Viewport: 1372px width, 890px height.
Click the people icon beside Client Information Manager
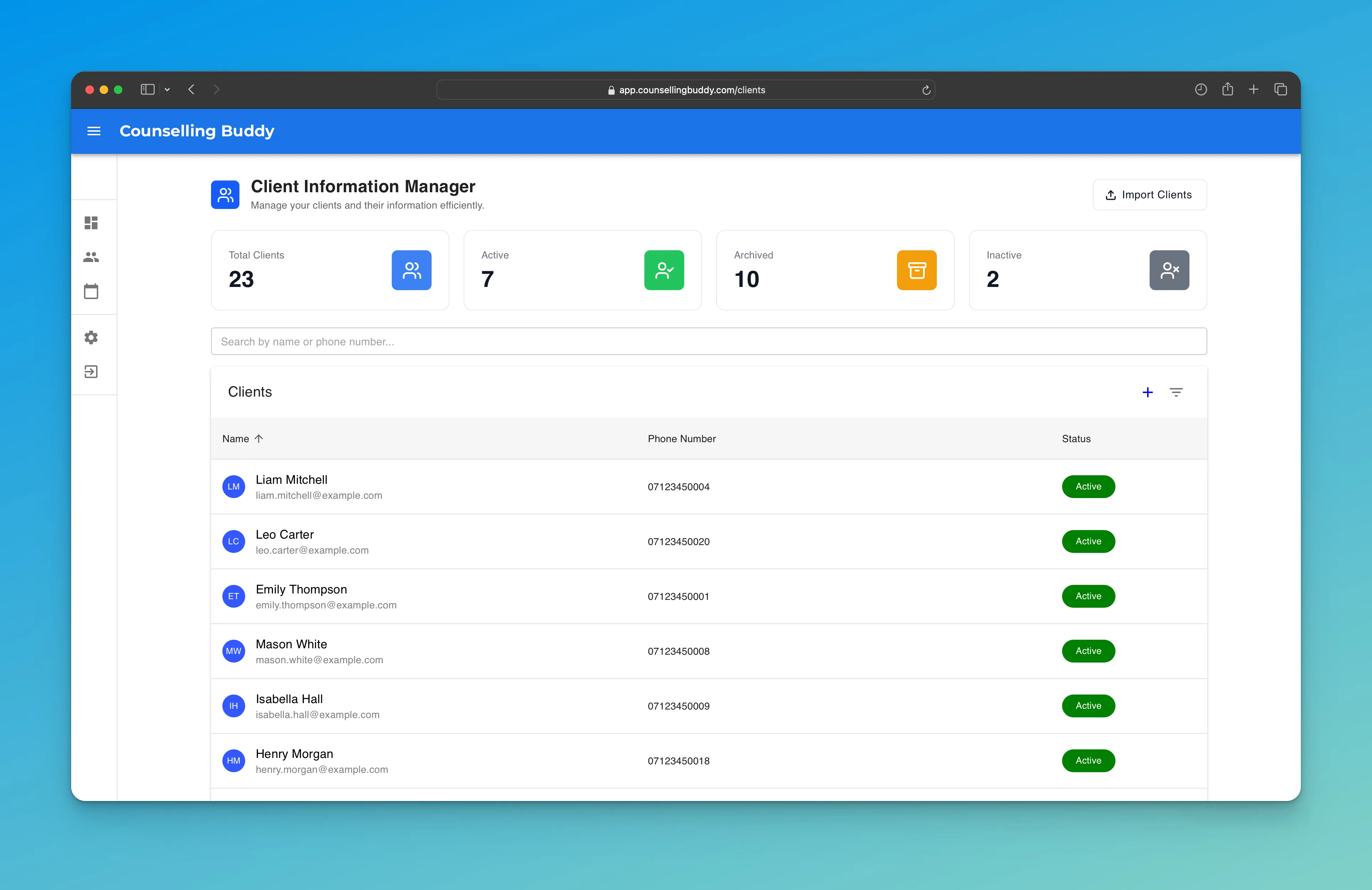225,195
